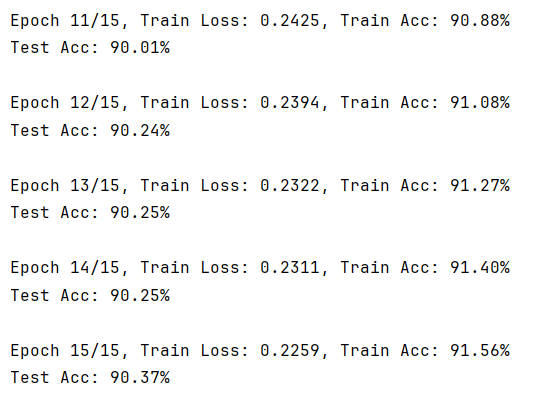Click Train Loss value 0.2394

pos(290,103)
